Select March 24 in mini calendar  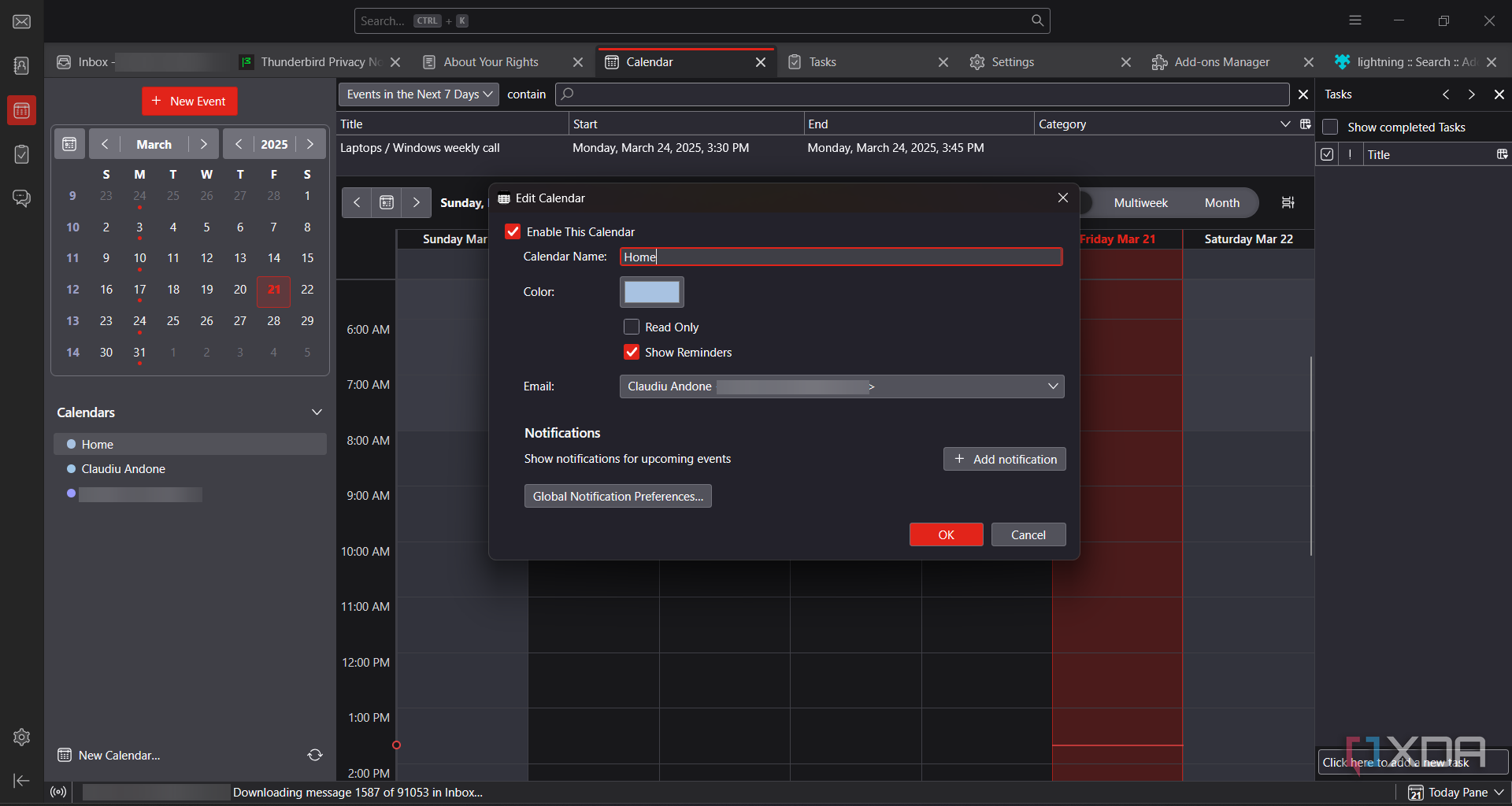coord(139,321)
